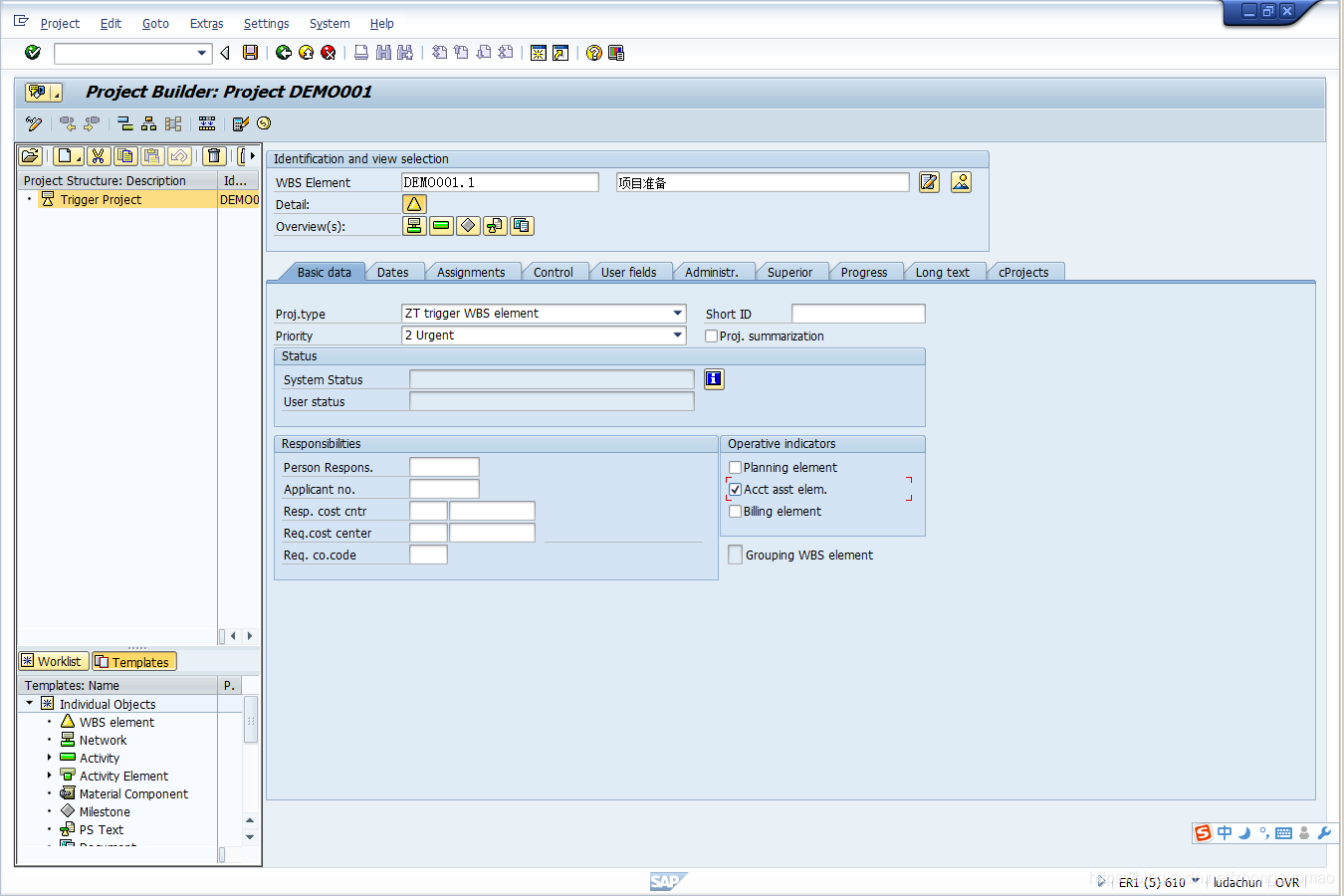Screen dimensions: 1344x896
Task: Open the Extras menu
Action: click(x=206, y=24)
